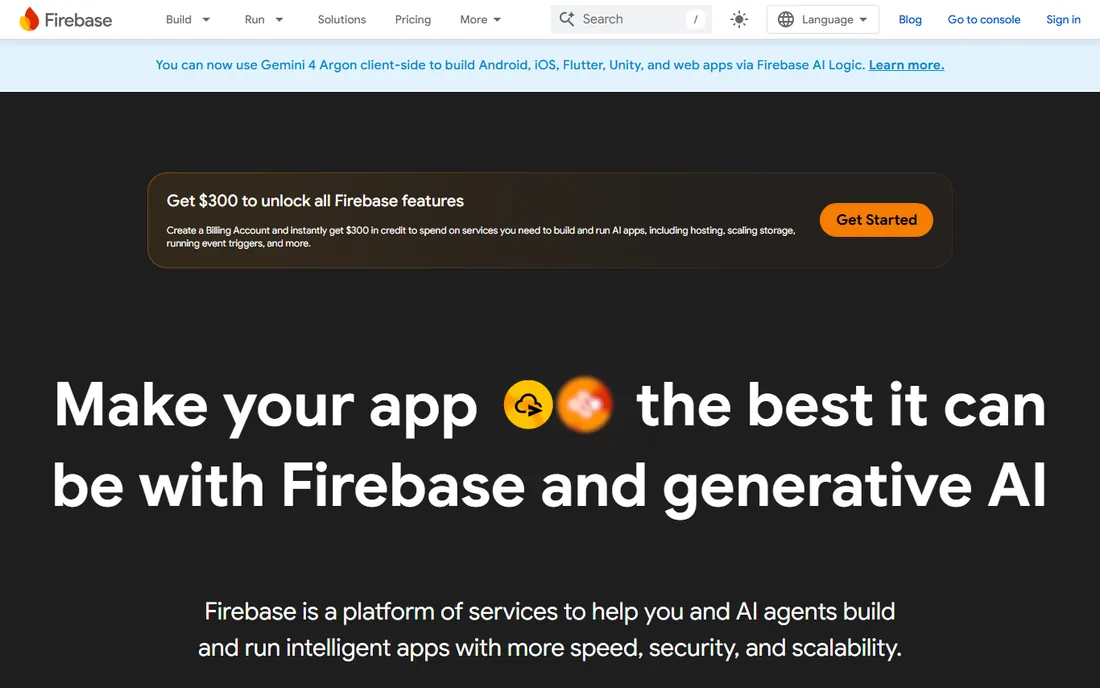Click into the Search field
Viewport: 1100px width, 688px height.
631,20
